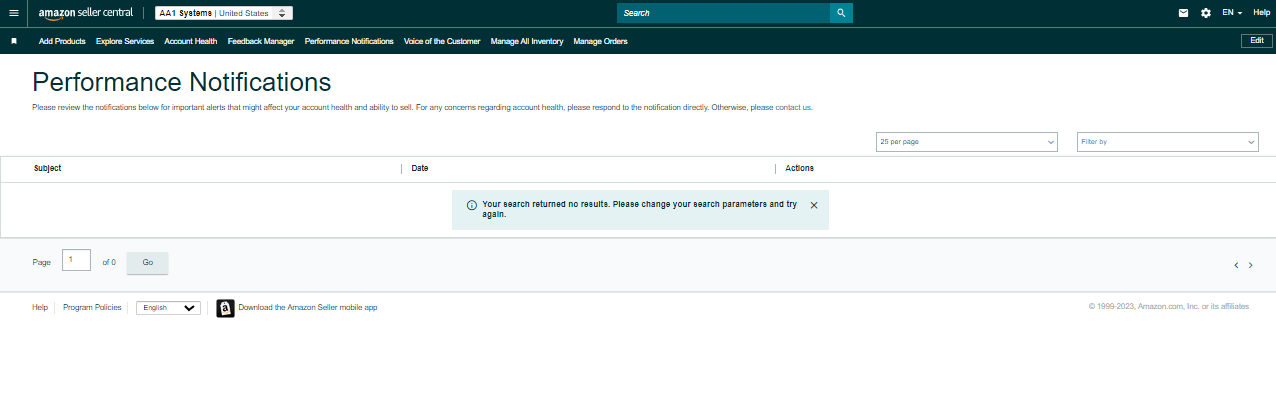Image resolution: width=1276 pixels, height=394 pixels.
Task: Click the footer Help link
Action: click(40, 308)
